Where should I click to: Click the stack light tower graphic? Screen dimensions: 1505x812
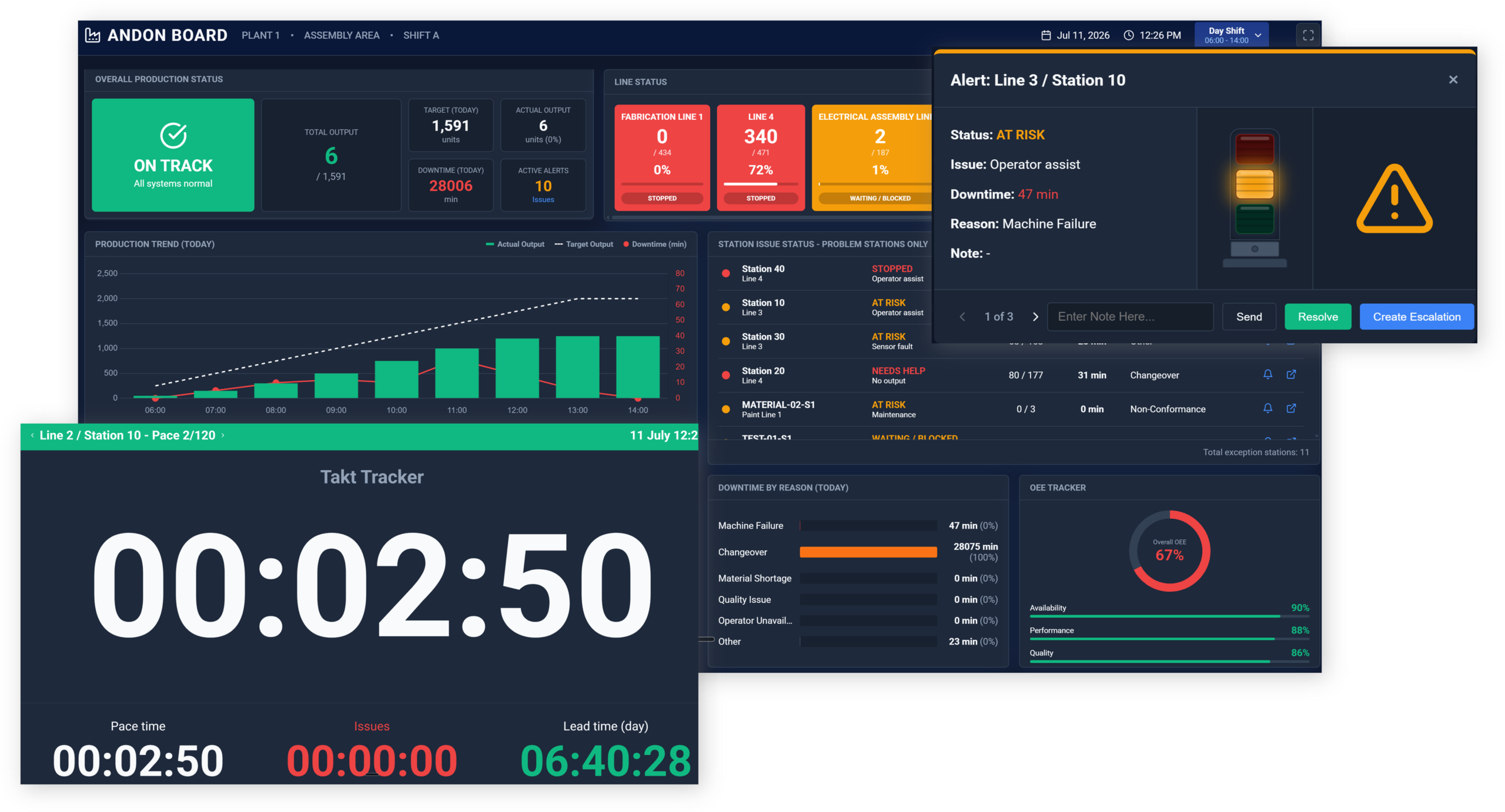tap(1254, 197)
